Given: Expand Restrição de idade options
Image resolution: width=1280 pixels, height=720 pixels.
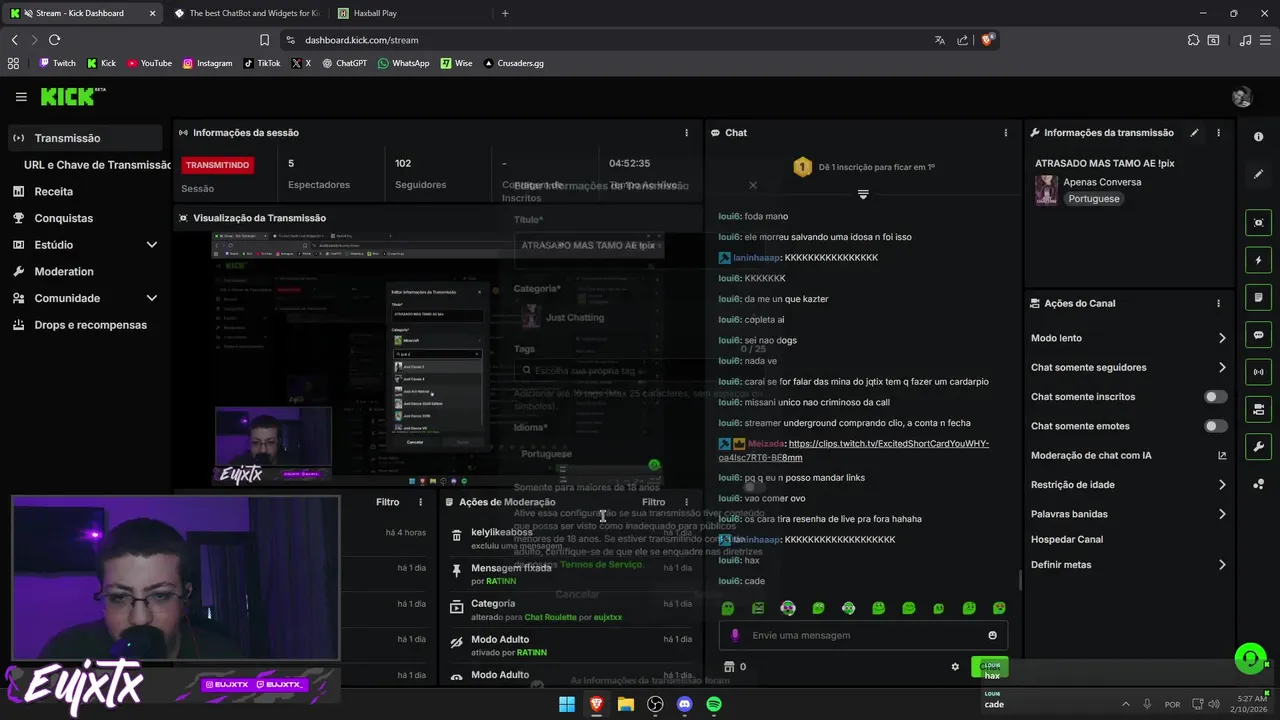Looking at the screenshot, I should (x=1222, y=485).
